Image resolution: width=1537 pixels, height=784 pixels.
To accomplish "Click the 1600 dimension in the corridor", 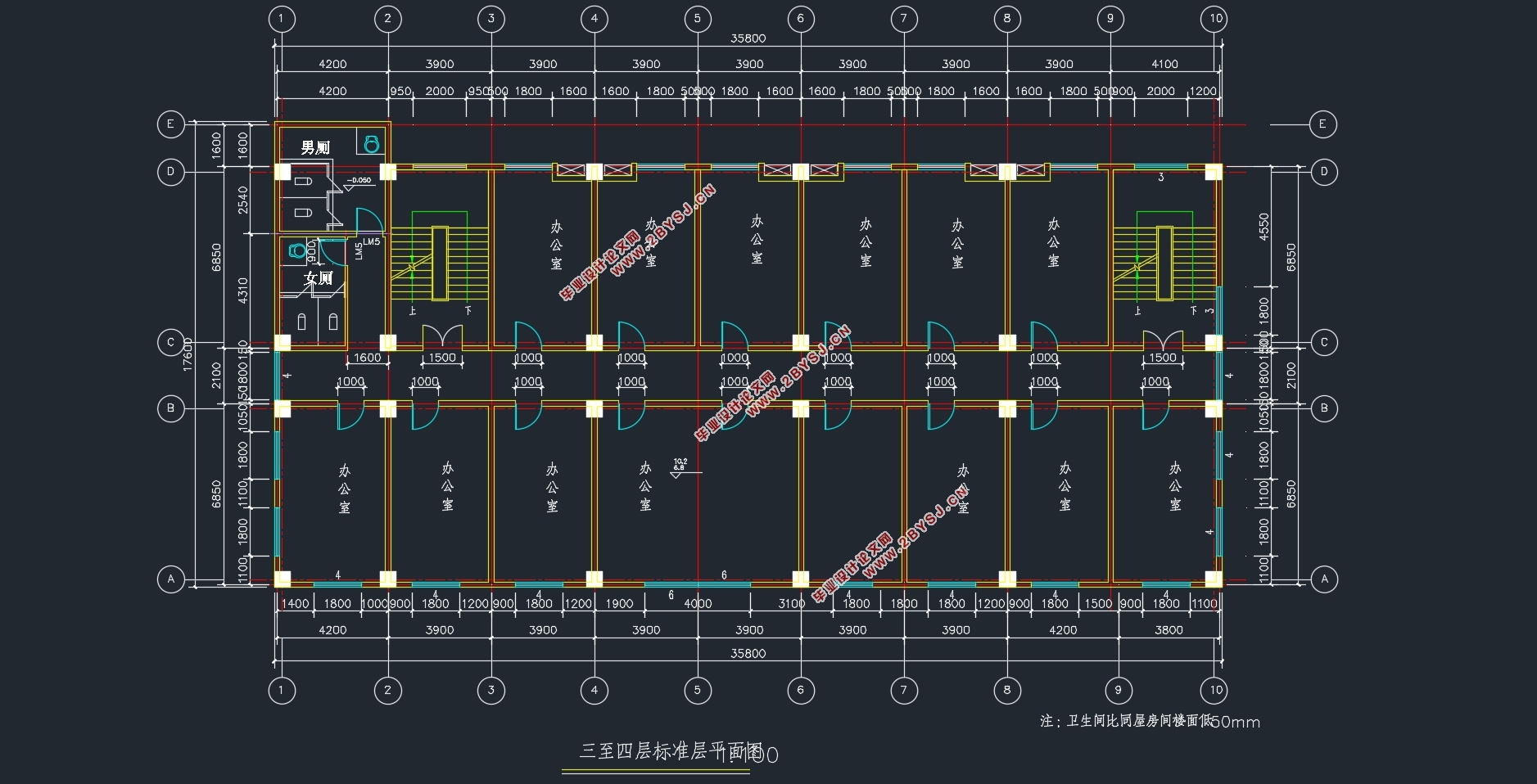I will pos(367,358).
